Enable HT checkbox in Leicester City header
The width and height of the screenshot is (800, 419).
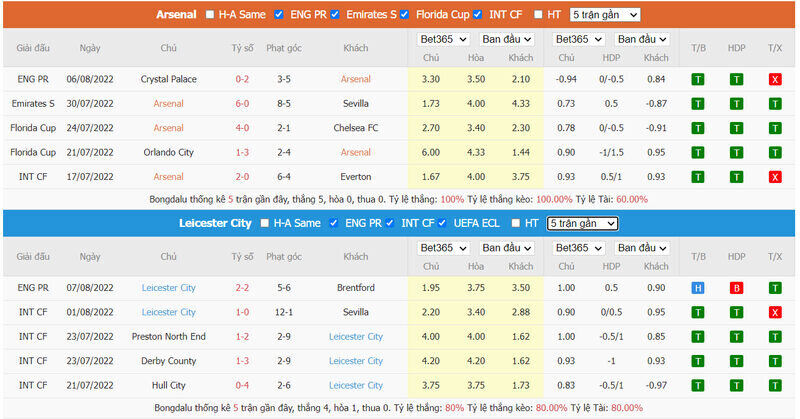click(x=516, y=223)
